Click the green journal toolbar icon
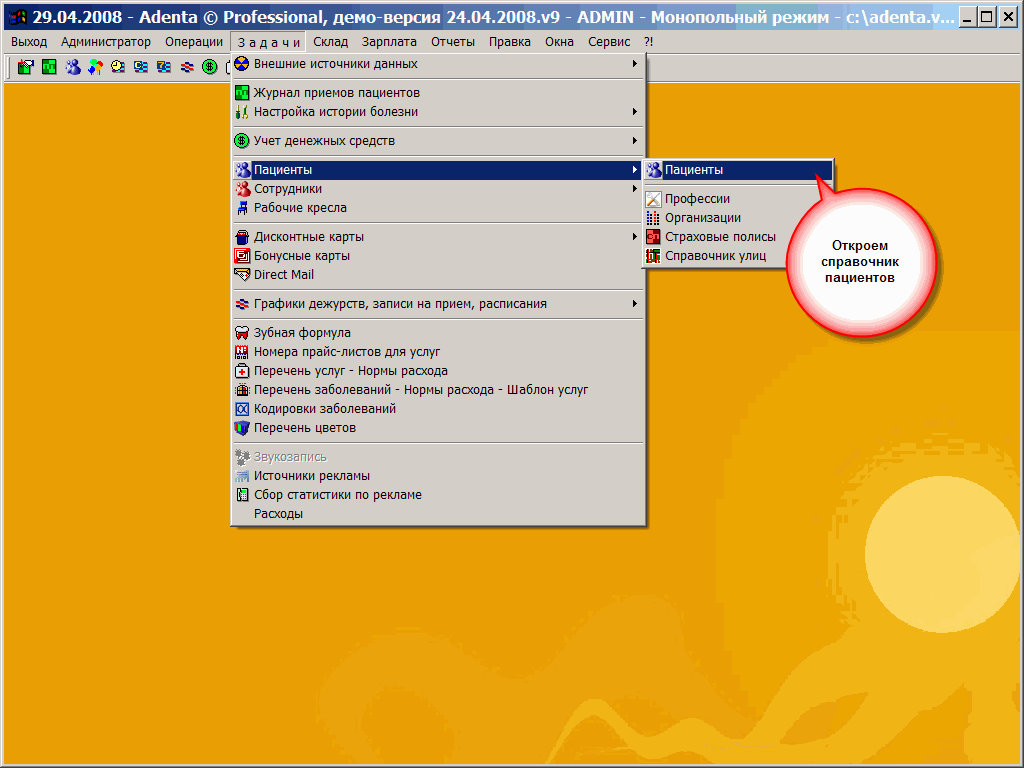Viewport: 1024px width, 768px height. click(x=49, y=67)
